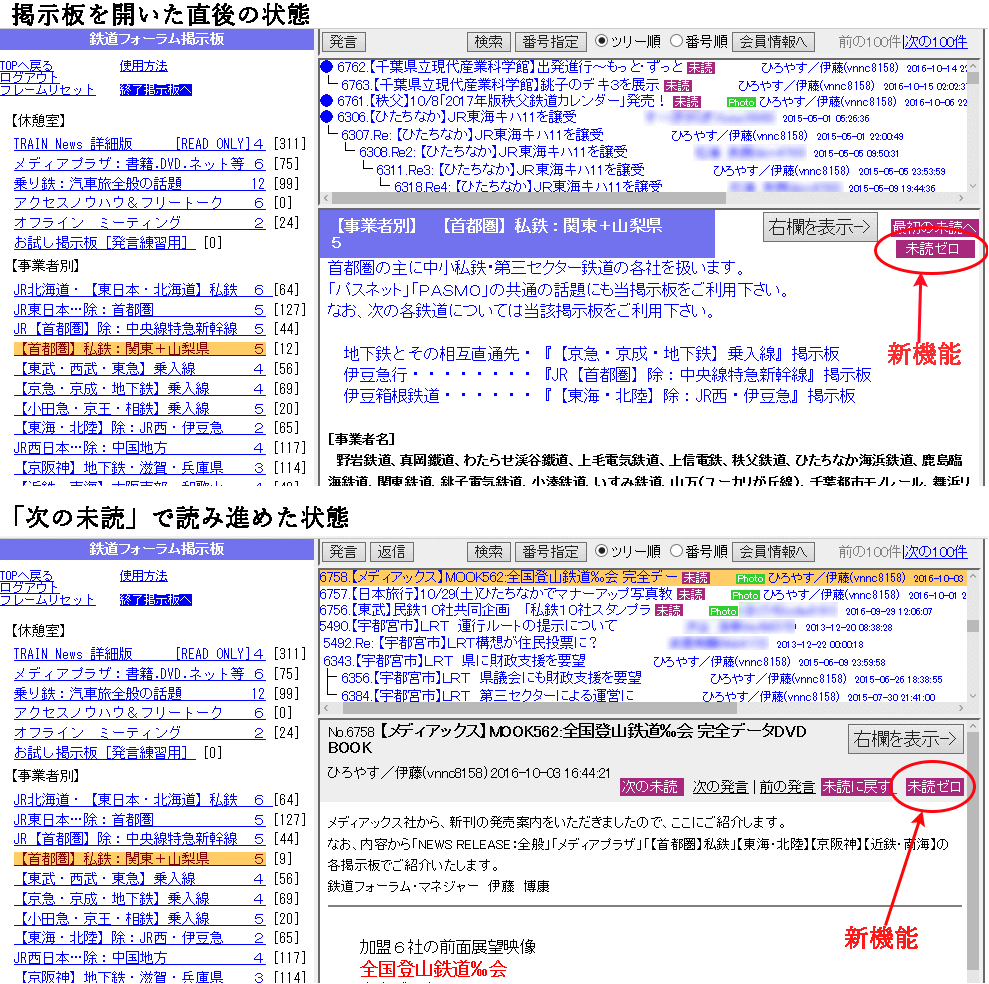The width and height of the screenshot is (989, 984).
Task: Open thread 6343 LRT 県に財政支援を要望
Action: click(x=454, y=660)
